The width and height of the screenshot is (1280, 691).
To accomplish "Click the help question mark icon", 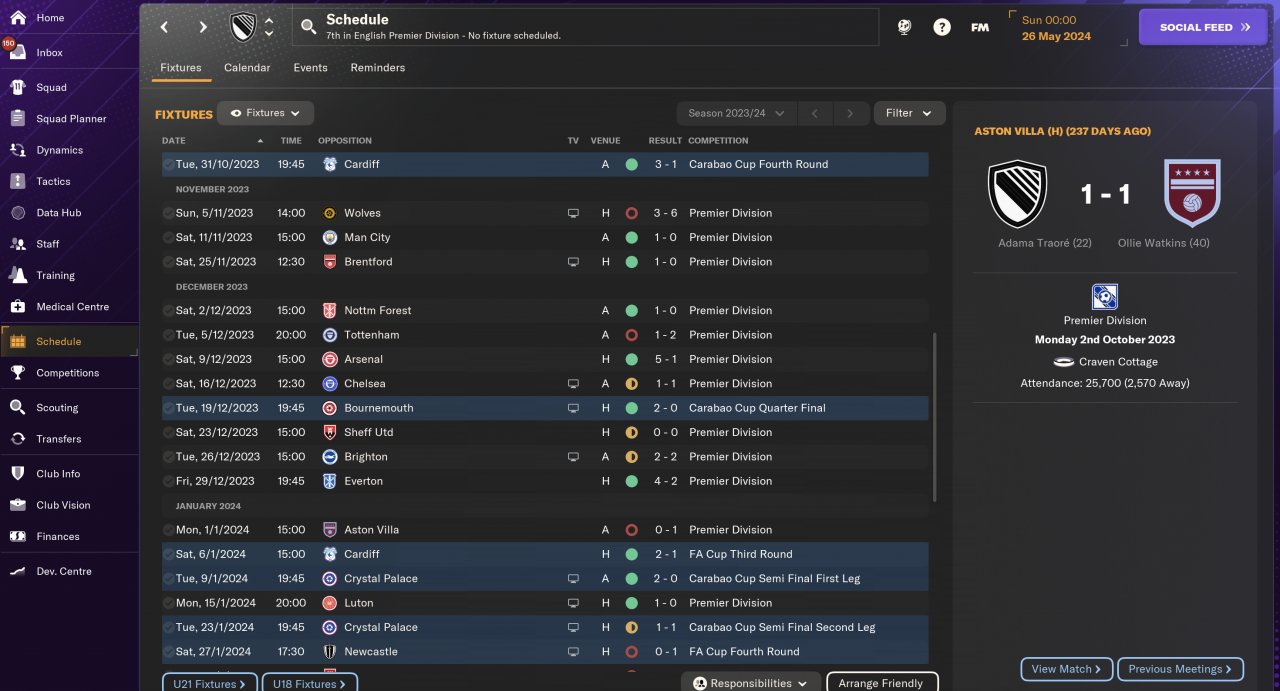I will coord(941,27).
